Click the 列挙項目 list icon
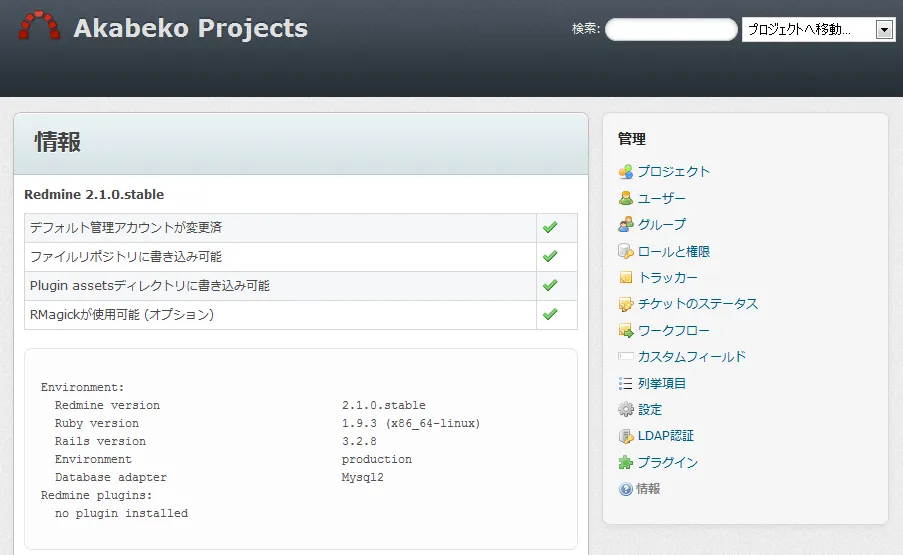 (x=625, y=383)
